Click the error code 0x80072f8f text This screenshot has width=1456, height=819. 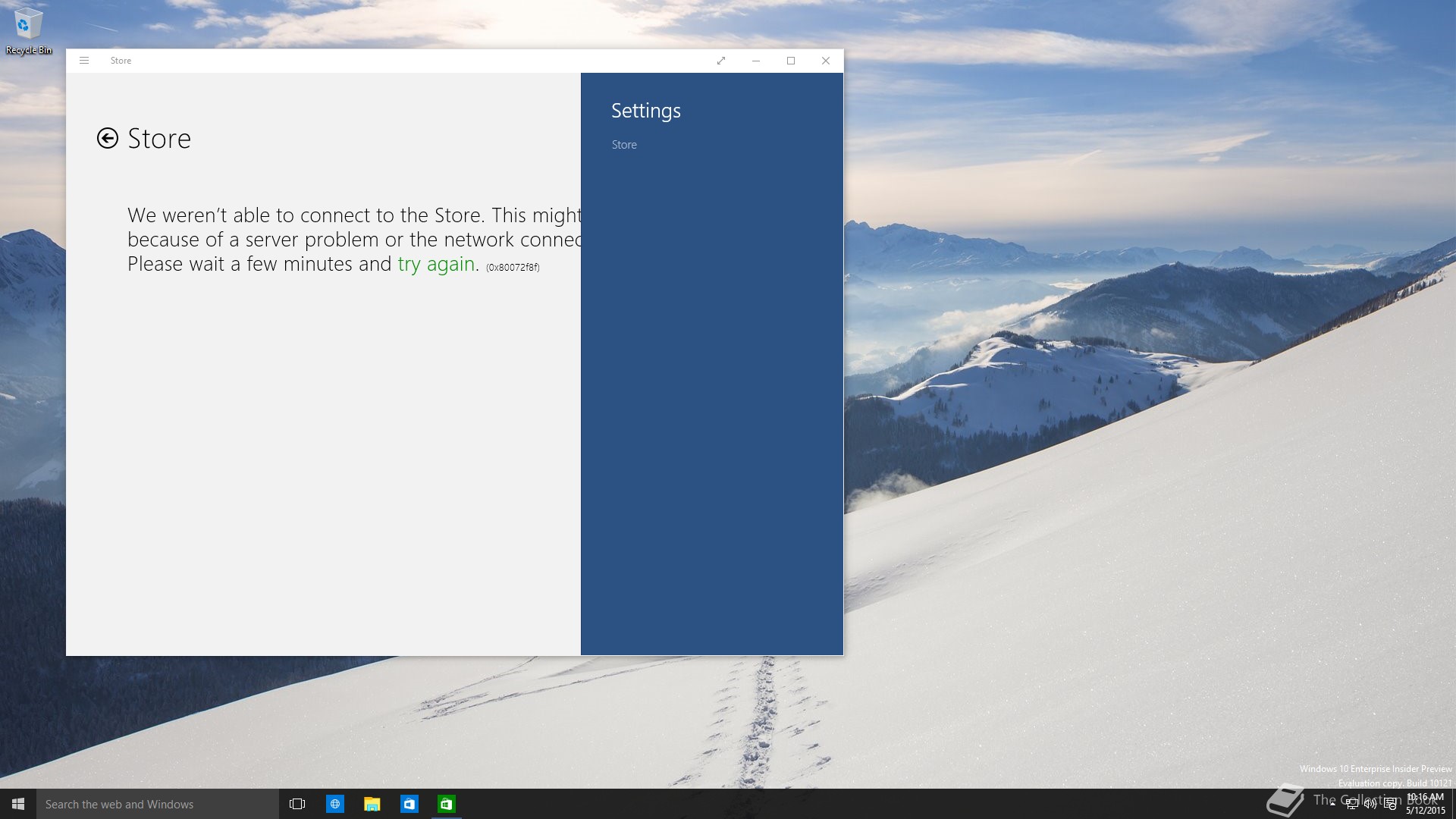click(x=513, y=267)
